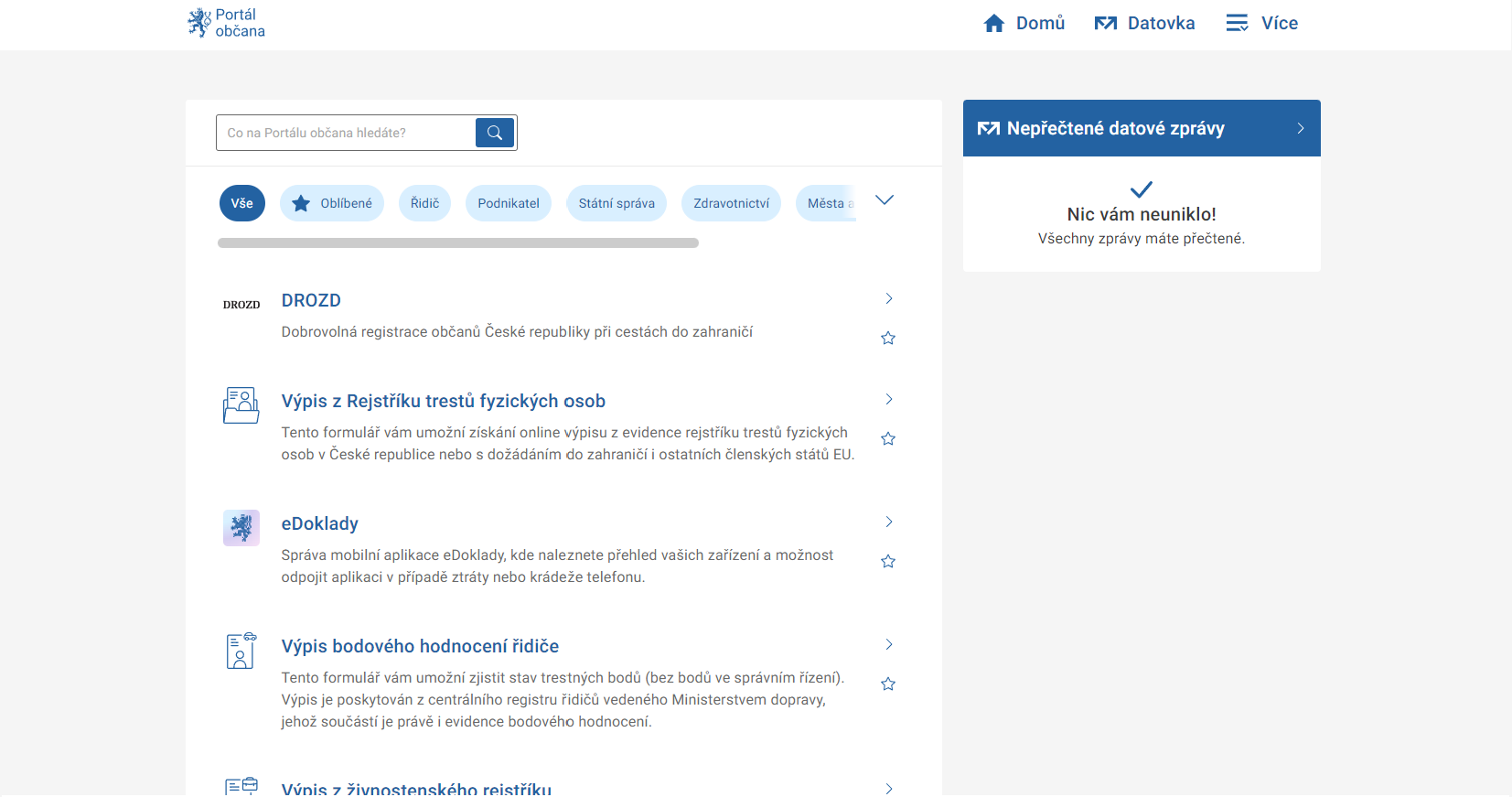Open Výpis z živnostenského rejstříku
Image resolution: width=1512 pixels, height=797 pixels.
click(x=416, y=789)
